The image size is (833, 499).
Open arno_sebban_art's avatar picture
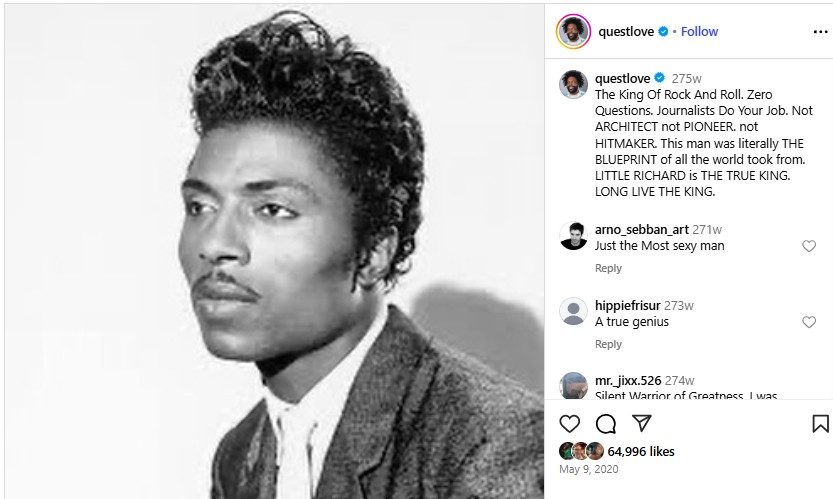click(x=573, y=235)
